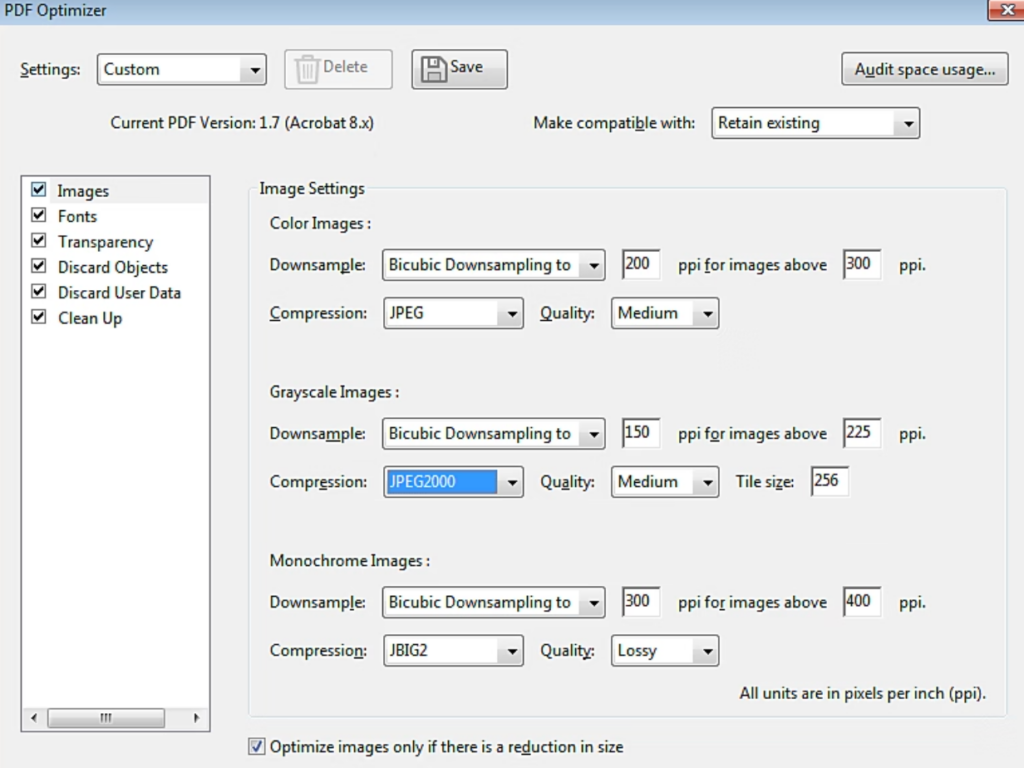This screenshot has height=768, width=1024.
Task: Uncheck the Images checkbox
Action: [39, 190]
